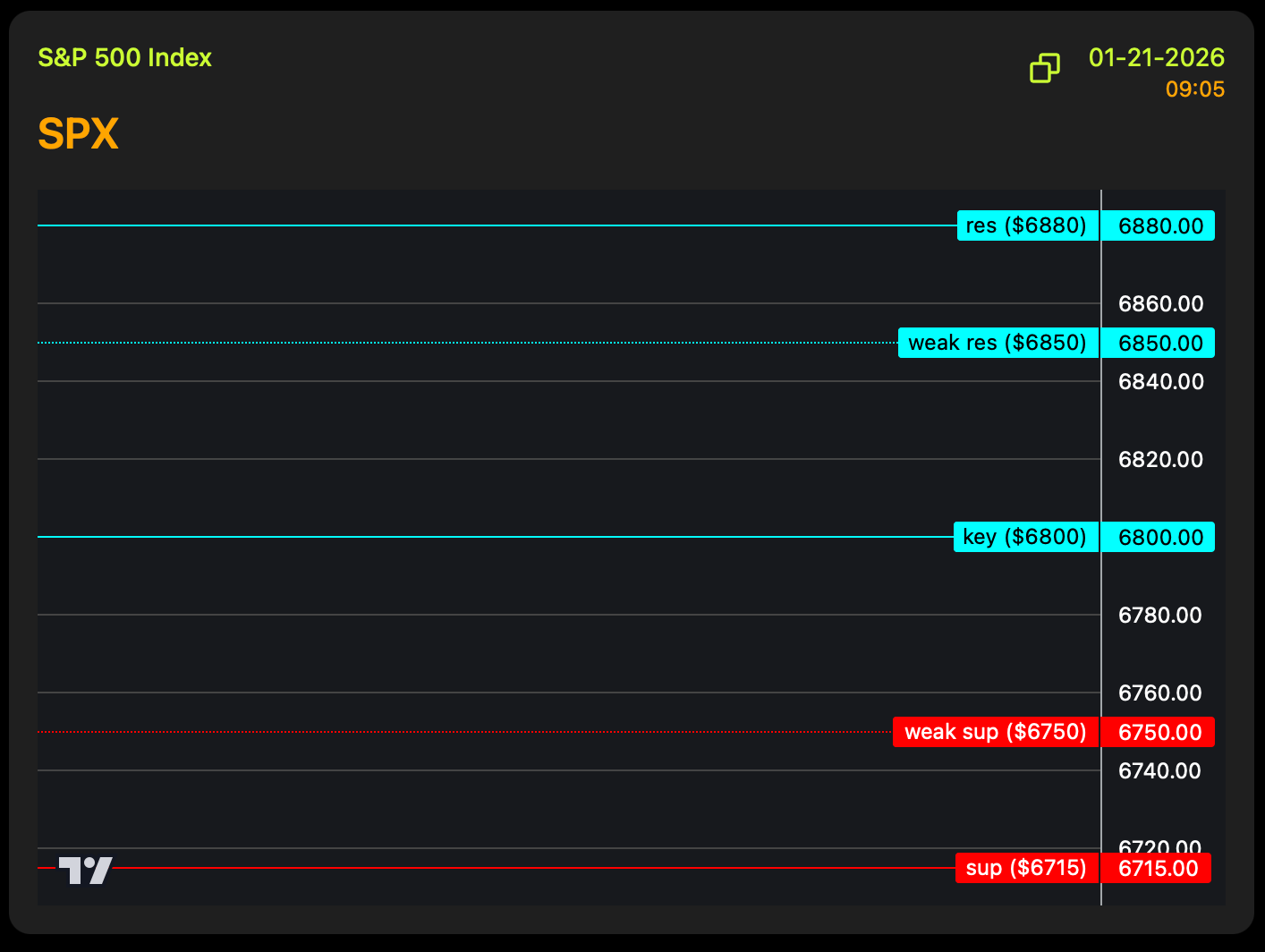
Task: Select the res ($6880) level label
Action: pyautogui.click(x=1027, y=225)
